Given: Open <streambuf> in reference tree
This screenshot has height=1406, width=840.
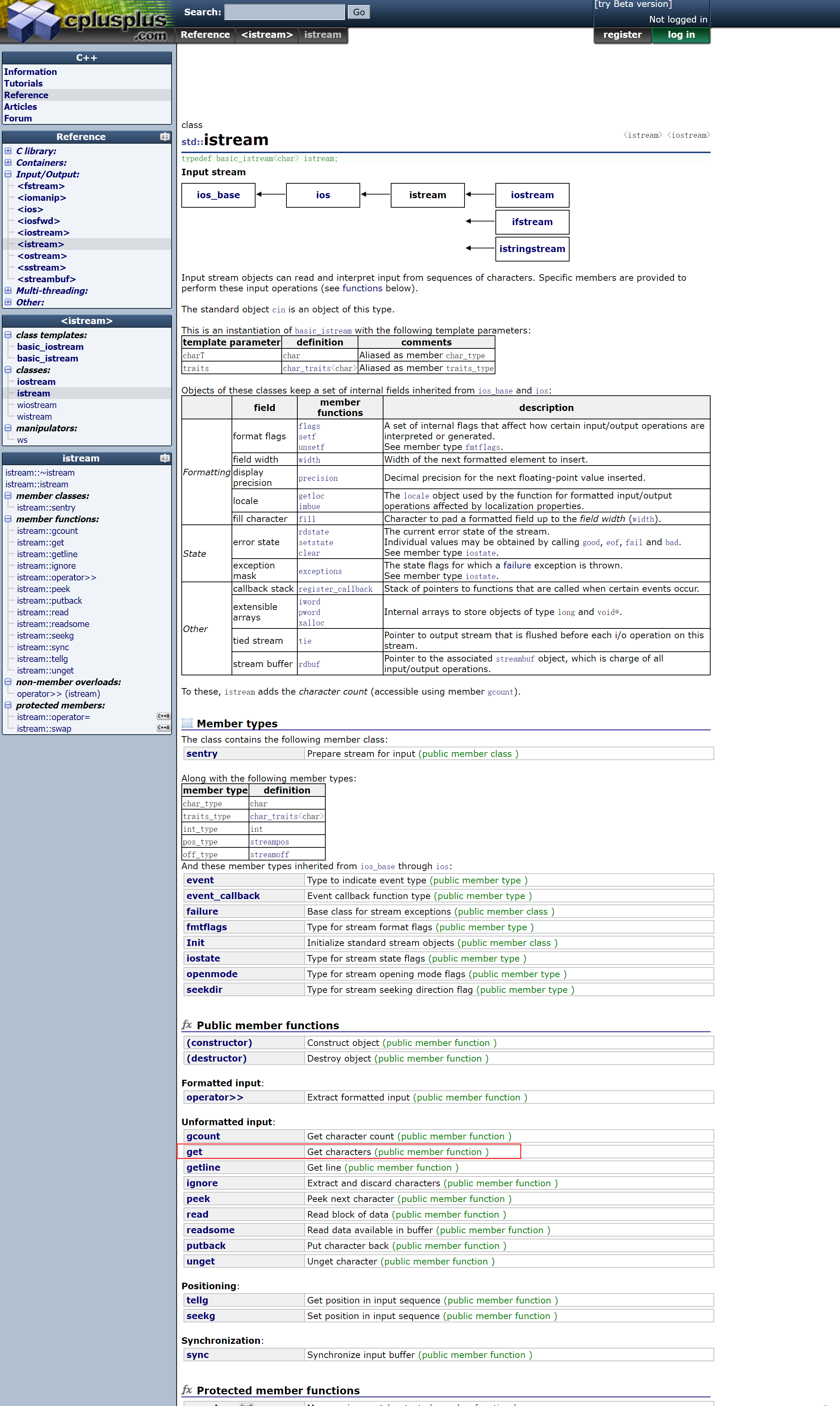Looking at the screenshot, I should tap(47, 279).
